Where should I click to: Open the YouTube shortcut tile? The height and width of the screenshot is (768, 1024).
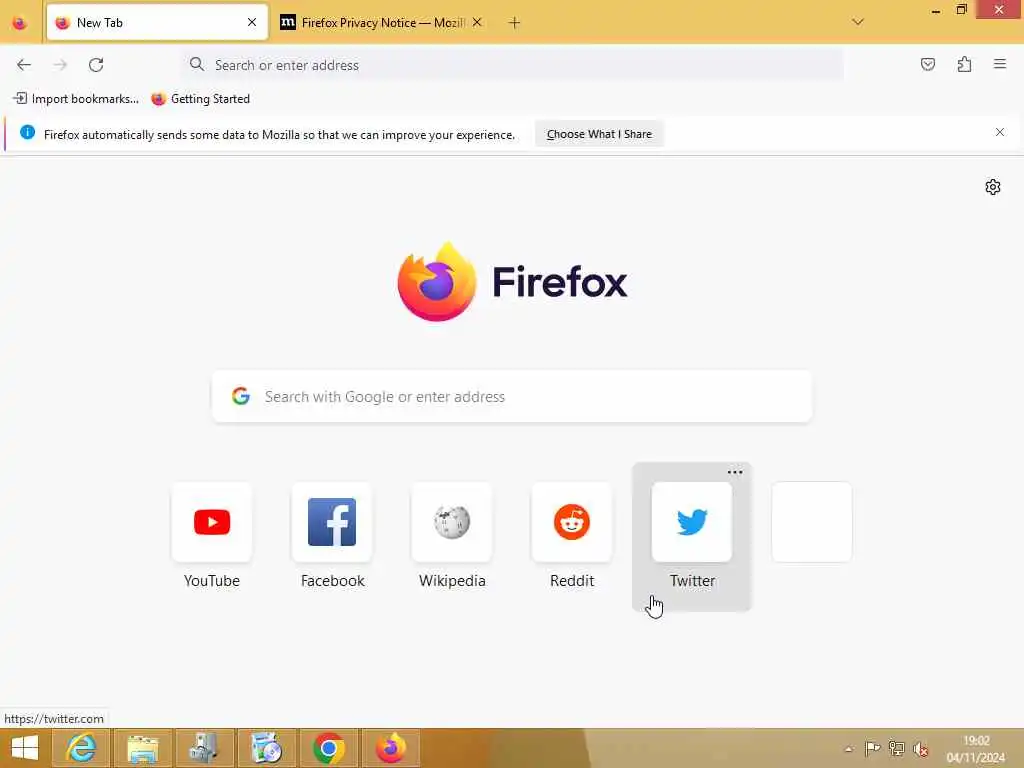(212, 537)
